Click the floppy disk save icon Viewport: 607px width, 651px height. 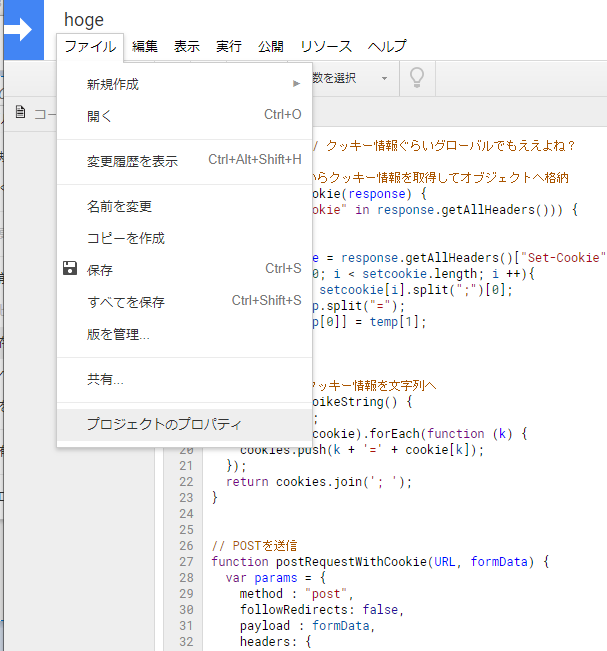pyautogui.click(x=70, y=268)
